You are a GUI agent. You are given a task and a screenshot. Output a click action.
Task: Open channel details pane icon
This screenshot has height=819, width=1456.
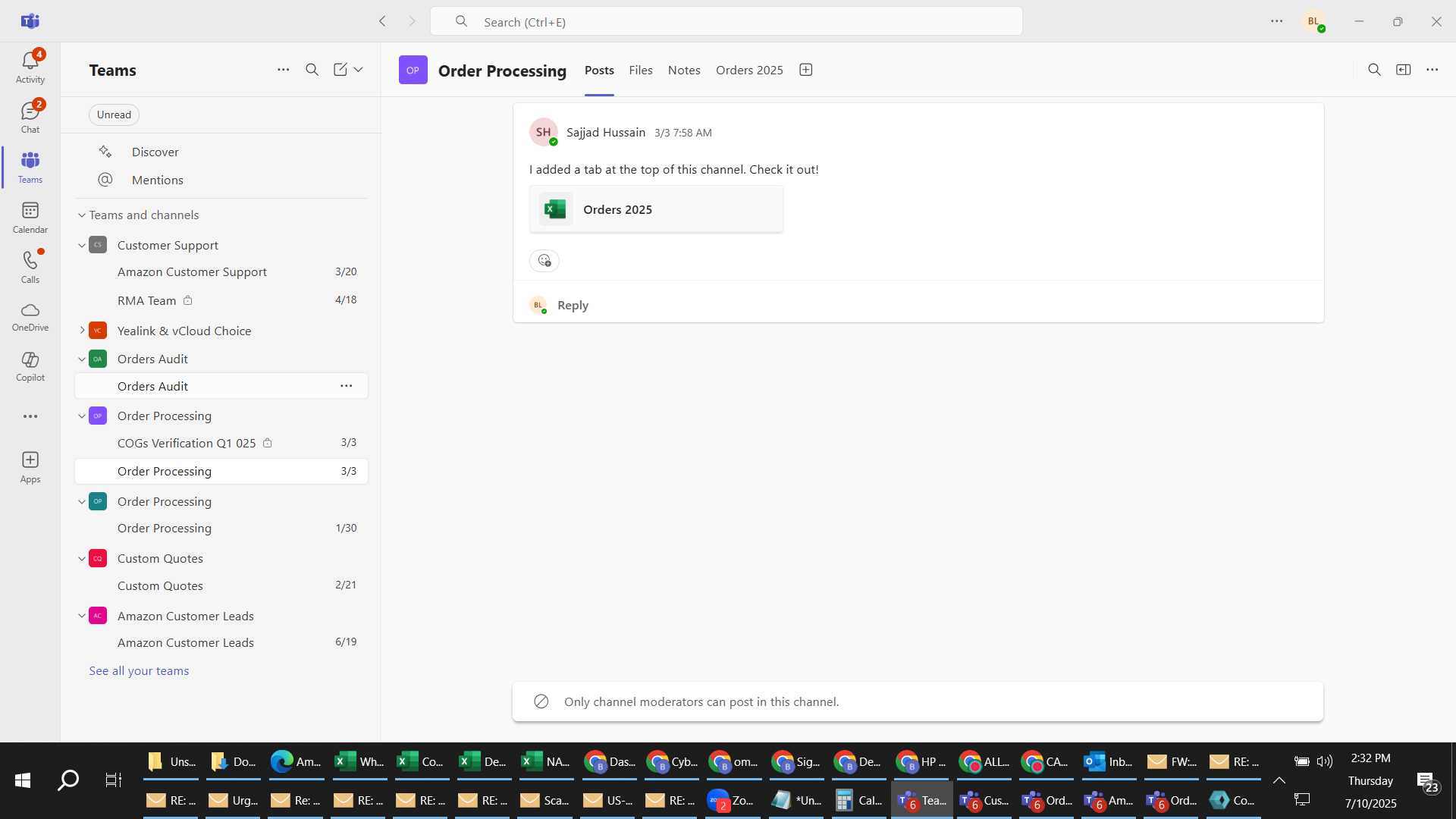[x=1404, y=70]
